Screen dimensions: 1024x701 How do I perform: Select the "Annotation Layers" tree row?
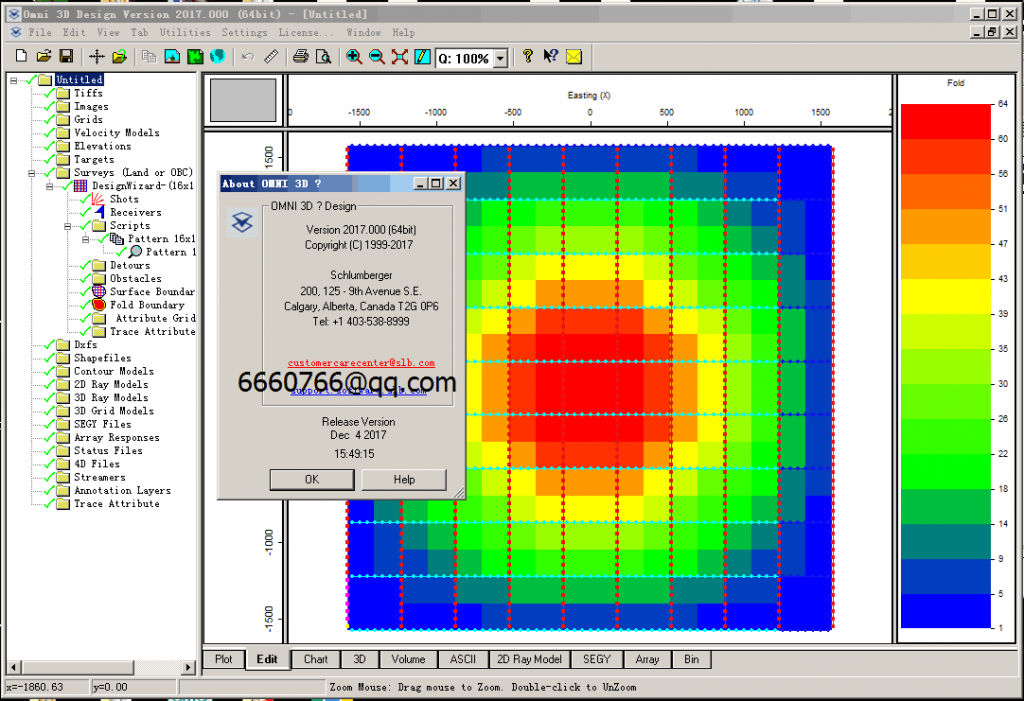(122, 490)
